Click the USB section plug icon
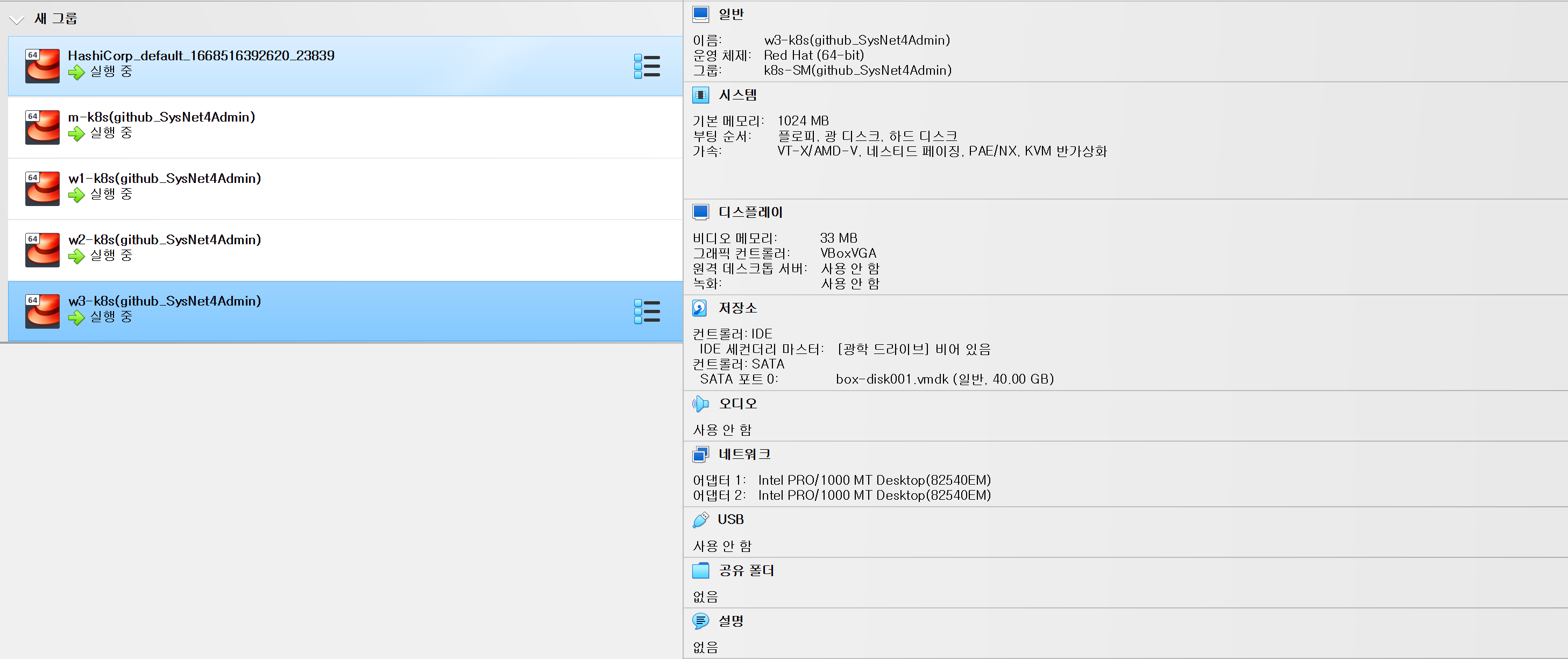1568x659 pixels. point(700,520)
